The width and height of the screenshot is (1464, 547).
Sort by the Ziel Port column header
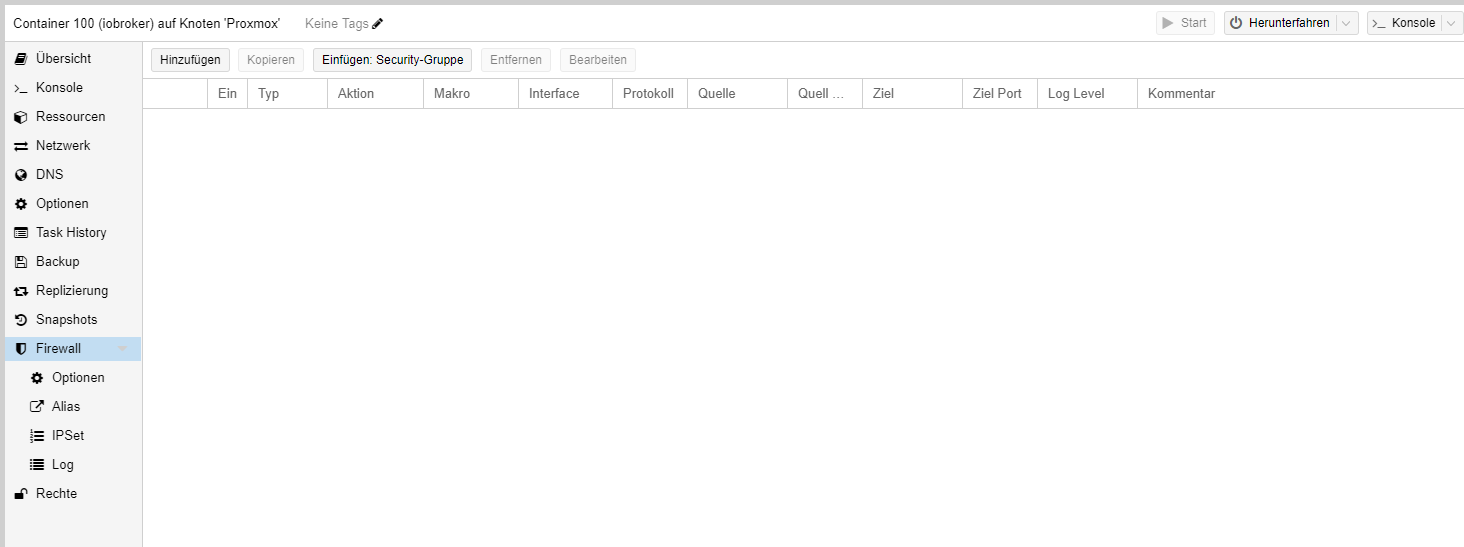click(999, 94)
